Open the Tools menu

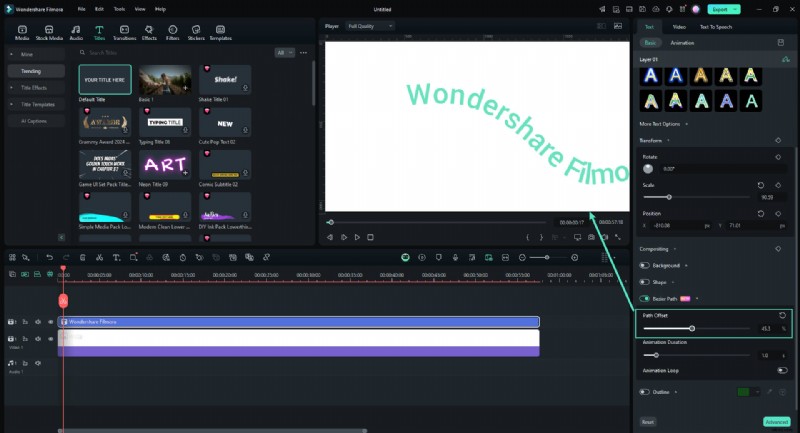pos(119,8)
